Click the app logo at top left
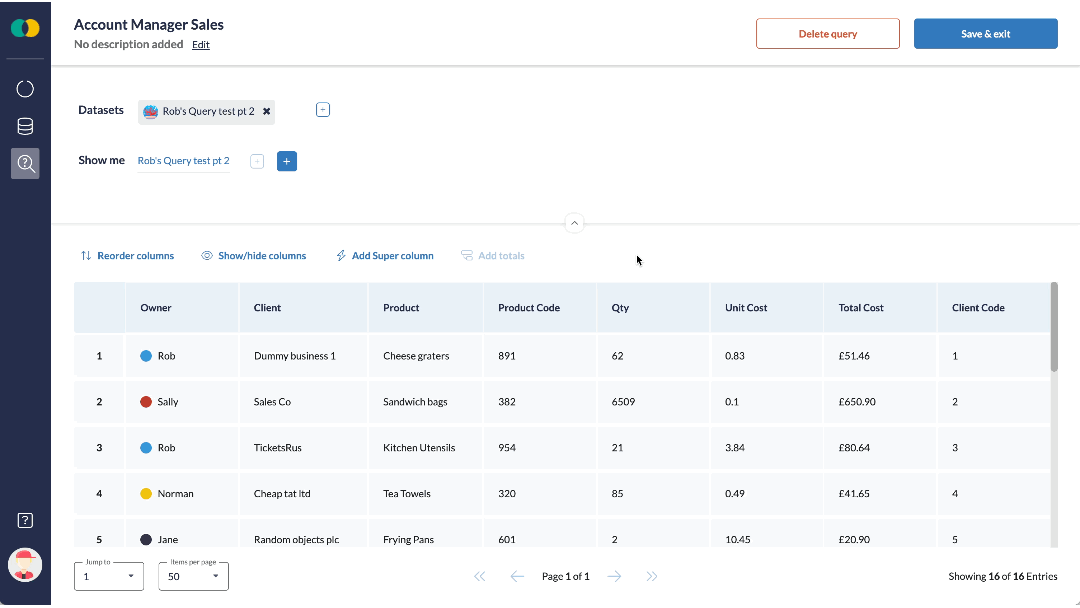 [x=25, y=28]
